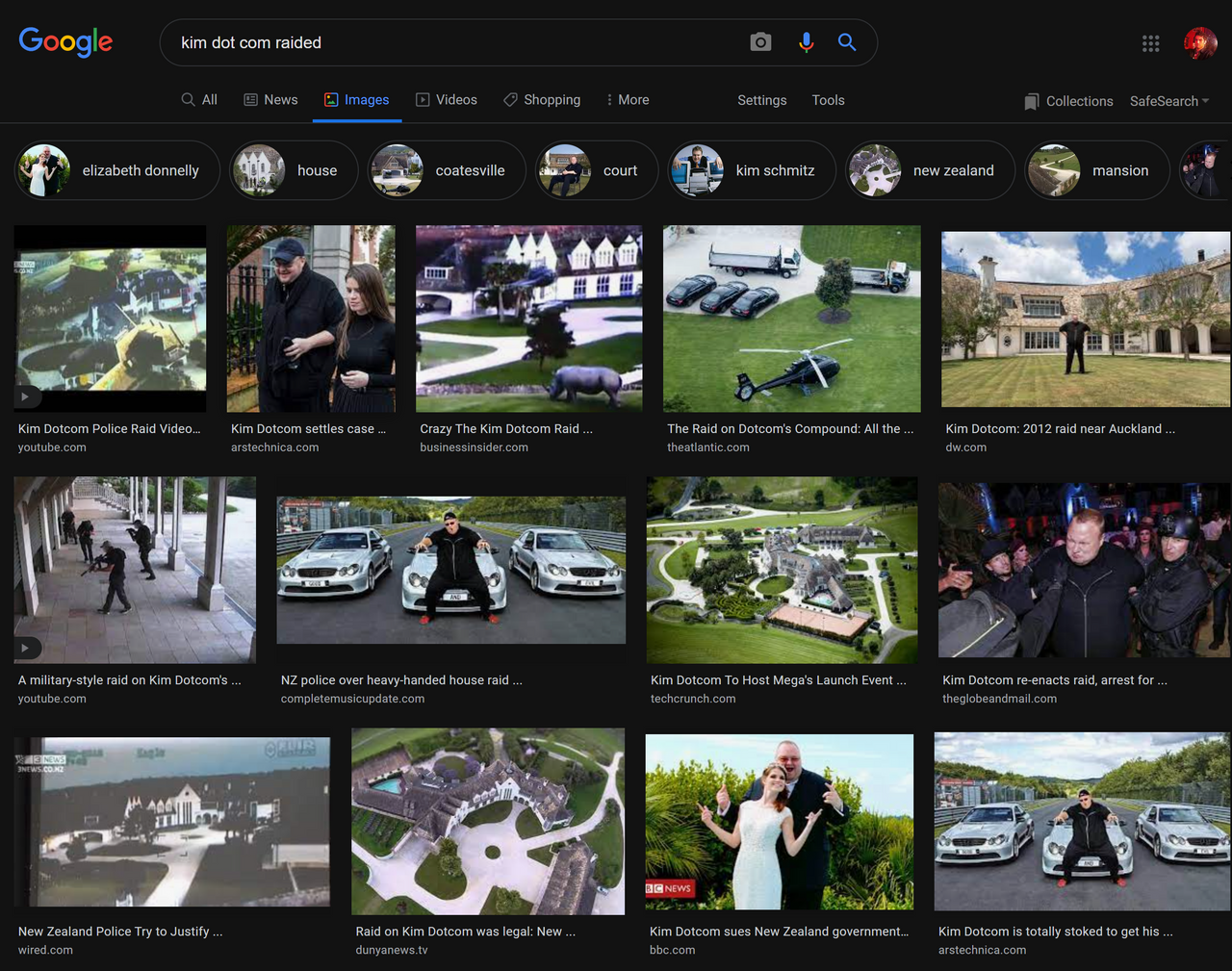1232x971 pixels.
Task: Open the businessinsider mansion with rhino image
Action: coord(528,319)
